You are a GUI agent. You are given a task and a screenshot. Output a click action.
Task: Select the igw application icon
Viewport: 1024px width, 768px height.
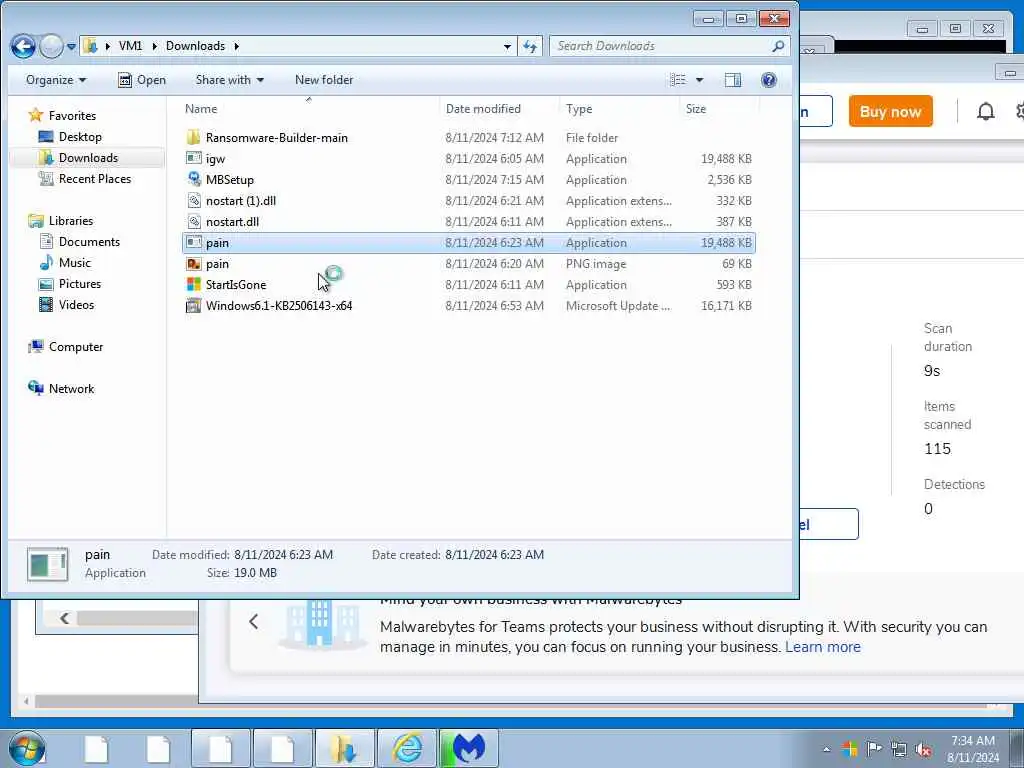tap(193, 158)
